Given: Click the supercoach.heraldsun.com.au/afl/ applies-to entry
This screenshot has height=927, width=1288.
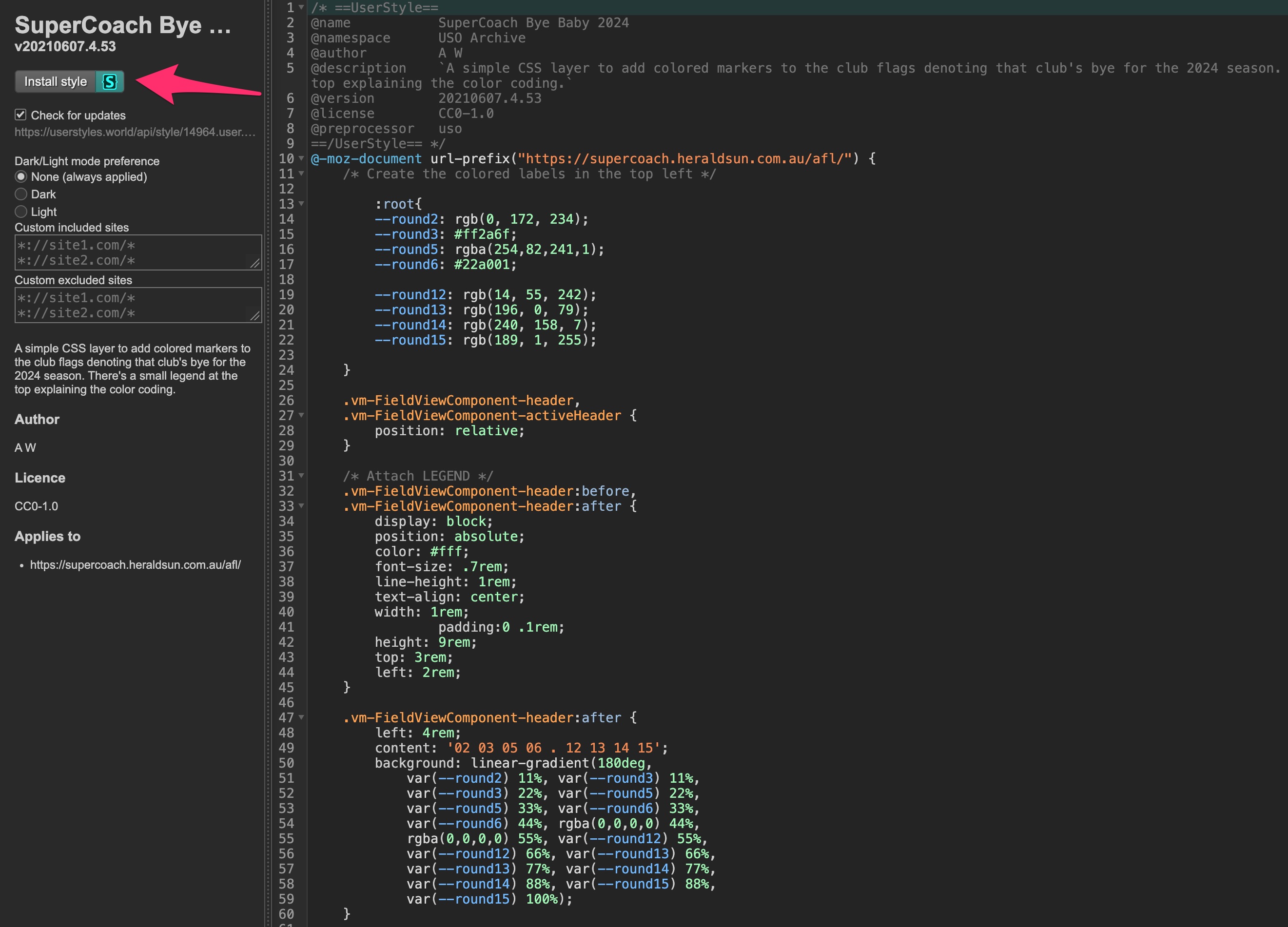Looking at the screenshot, I should click(135, 565).
